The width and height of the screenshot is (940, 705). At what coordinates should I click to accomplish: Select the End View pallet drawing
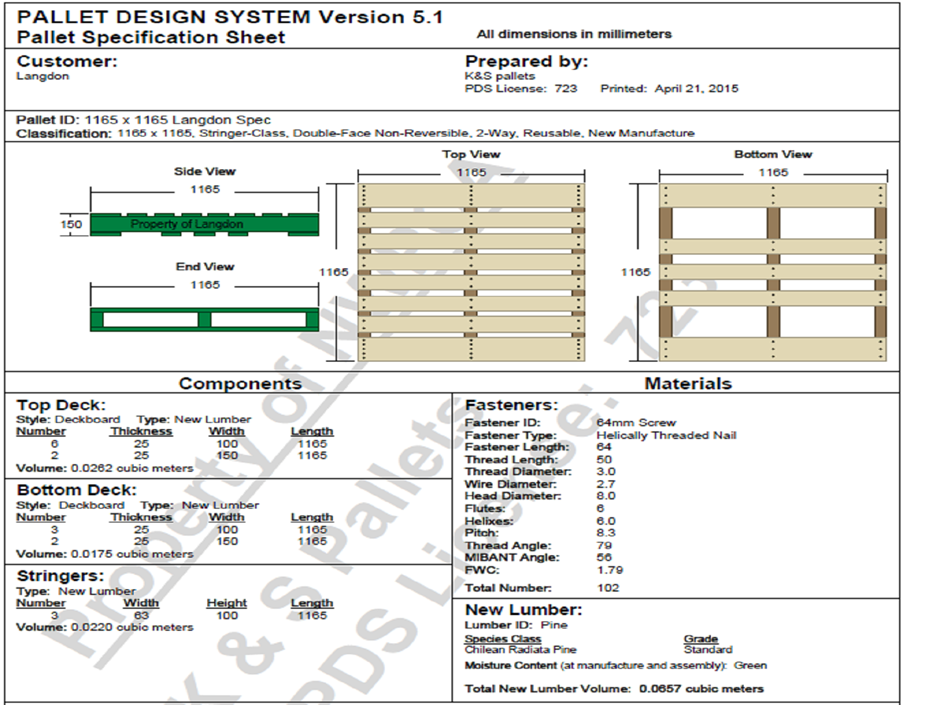coord(205,320)
